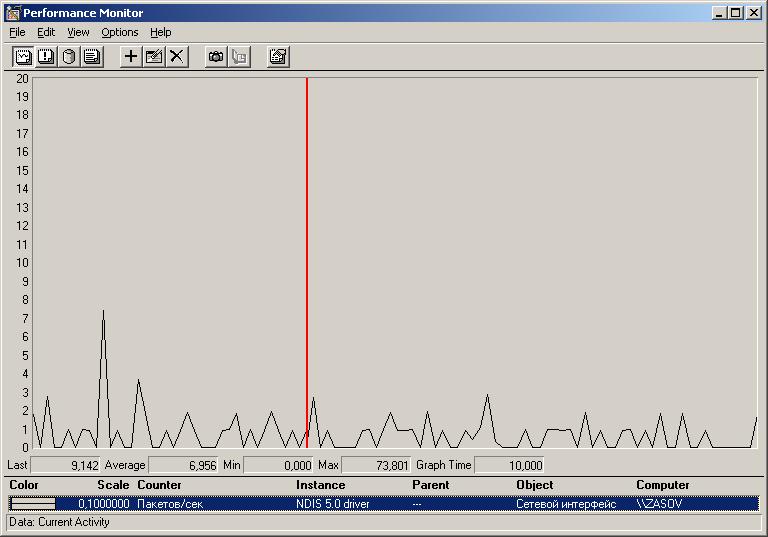Switch to the Alert view icon
The image size is (768, 537).
(46, 57)
